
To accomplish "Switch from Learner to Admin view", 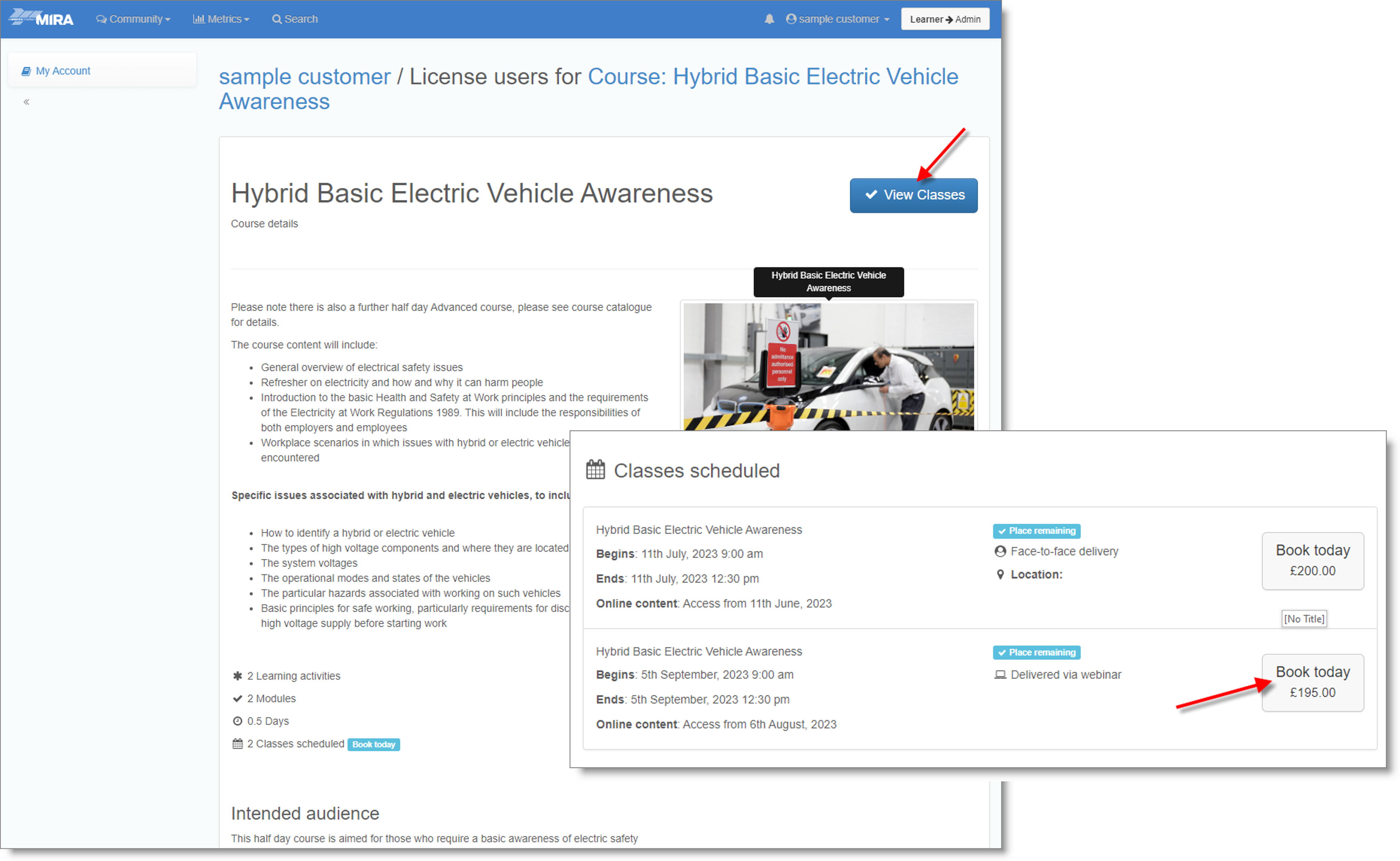I will click(945, 19).
